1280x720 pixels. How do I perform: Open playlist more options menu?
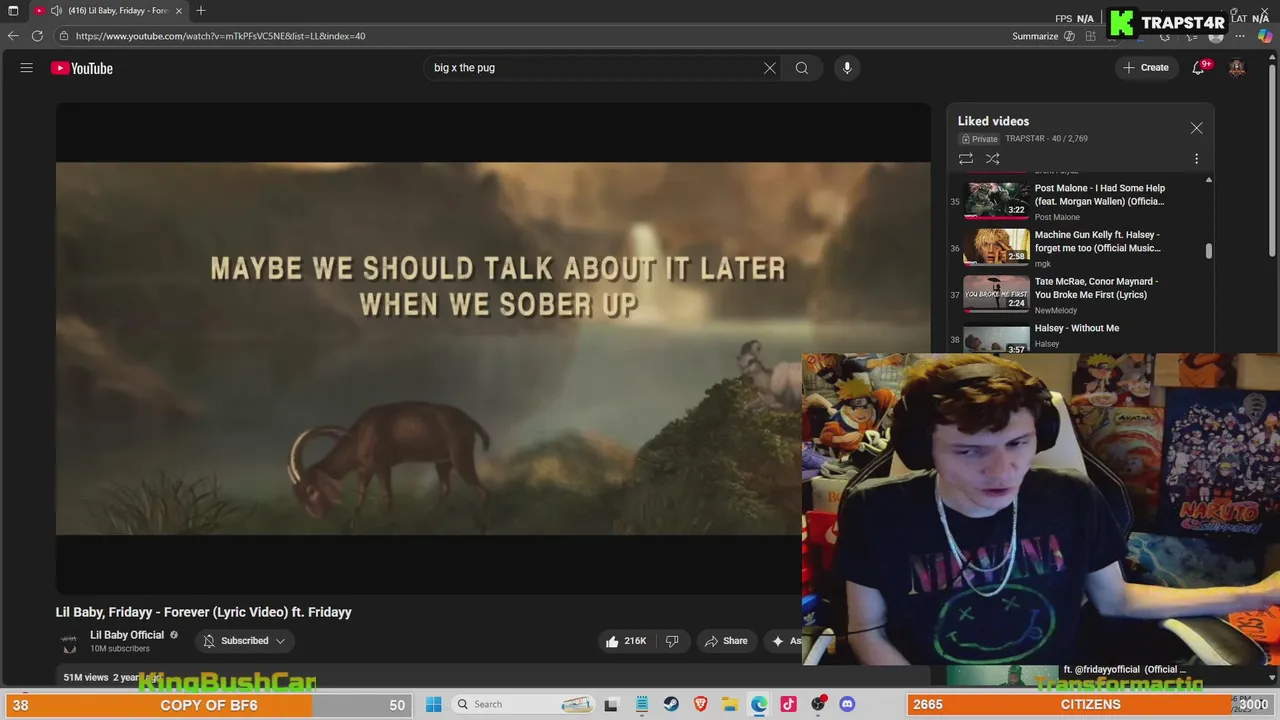coord(1196,159)
